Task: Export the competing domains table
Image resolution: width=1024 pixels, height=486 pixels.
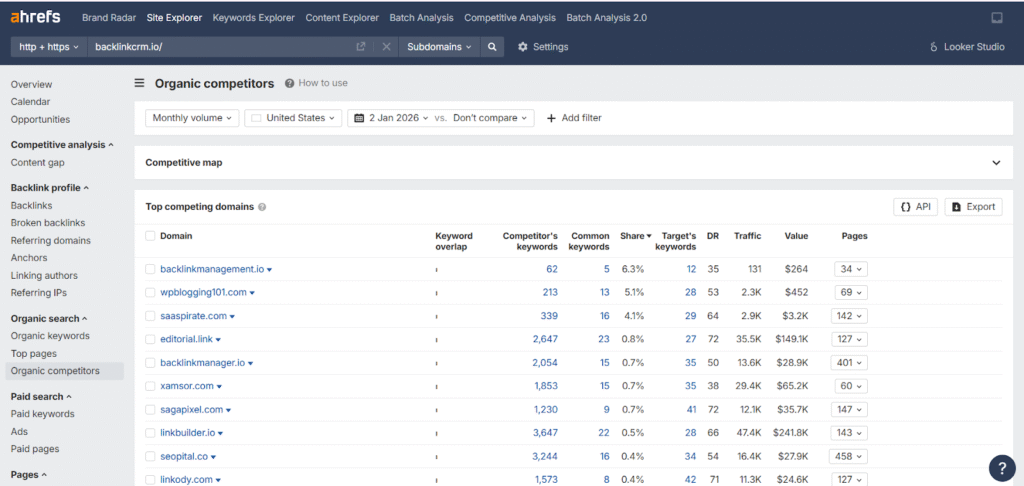Action: click(x=973, y=207)
